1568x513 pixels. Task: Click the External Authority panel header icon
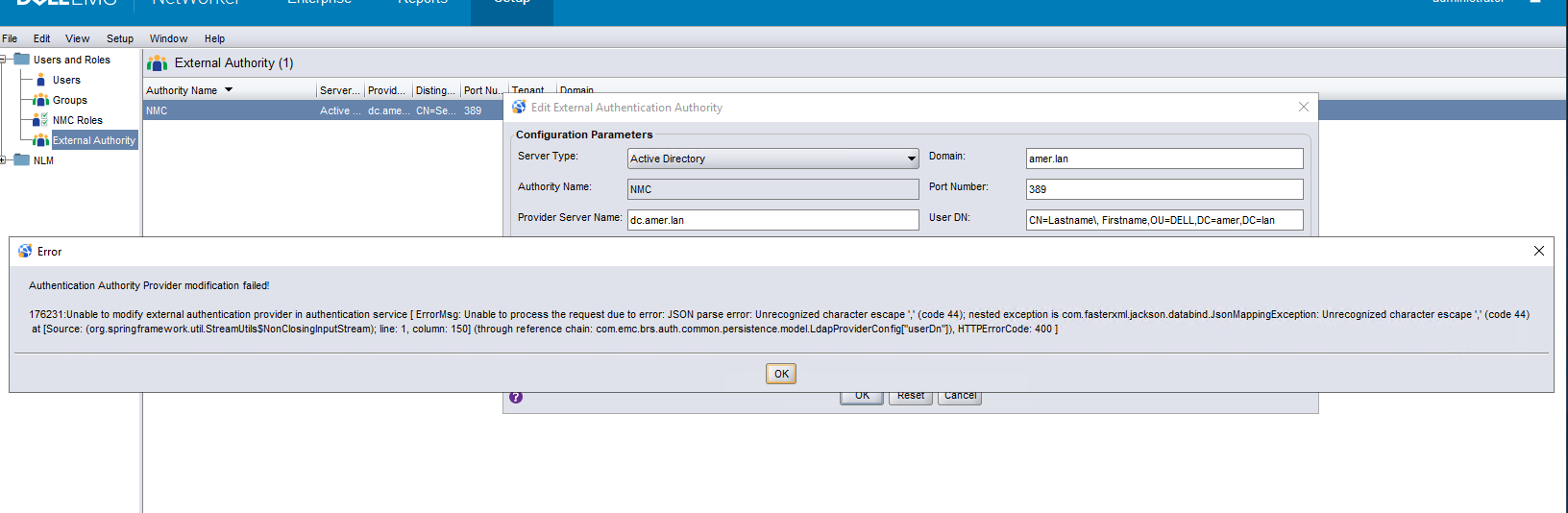coord(157,63)
